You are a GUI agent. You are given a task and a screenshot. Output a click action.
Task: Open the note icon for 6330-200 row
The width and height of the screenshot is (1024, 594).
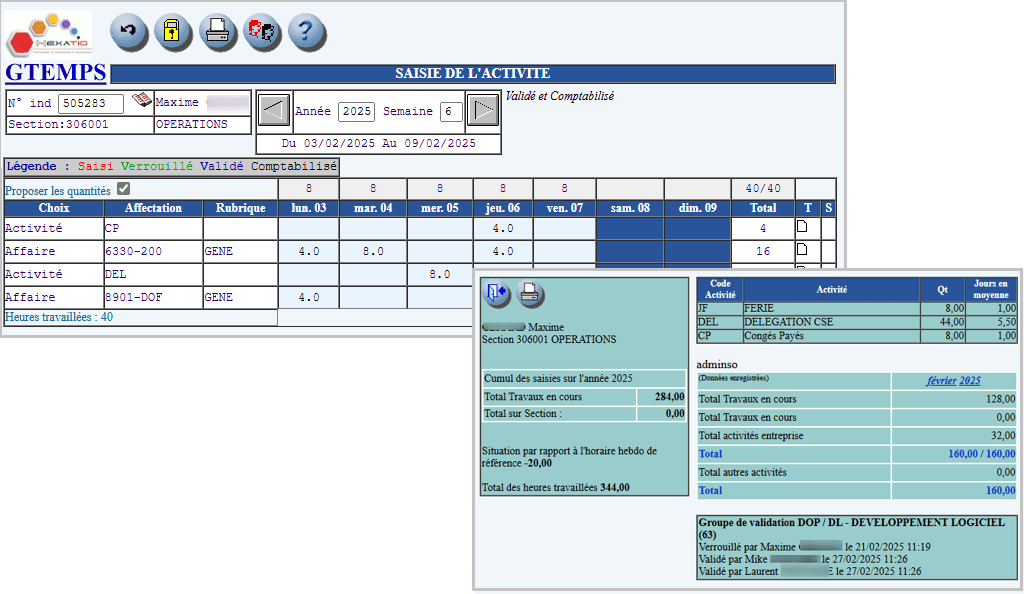[x=801, y=250]
